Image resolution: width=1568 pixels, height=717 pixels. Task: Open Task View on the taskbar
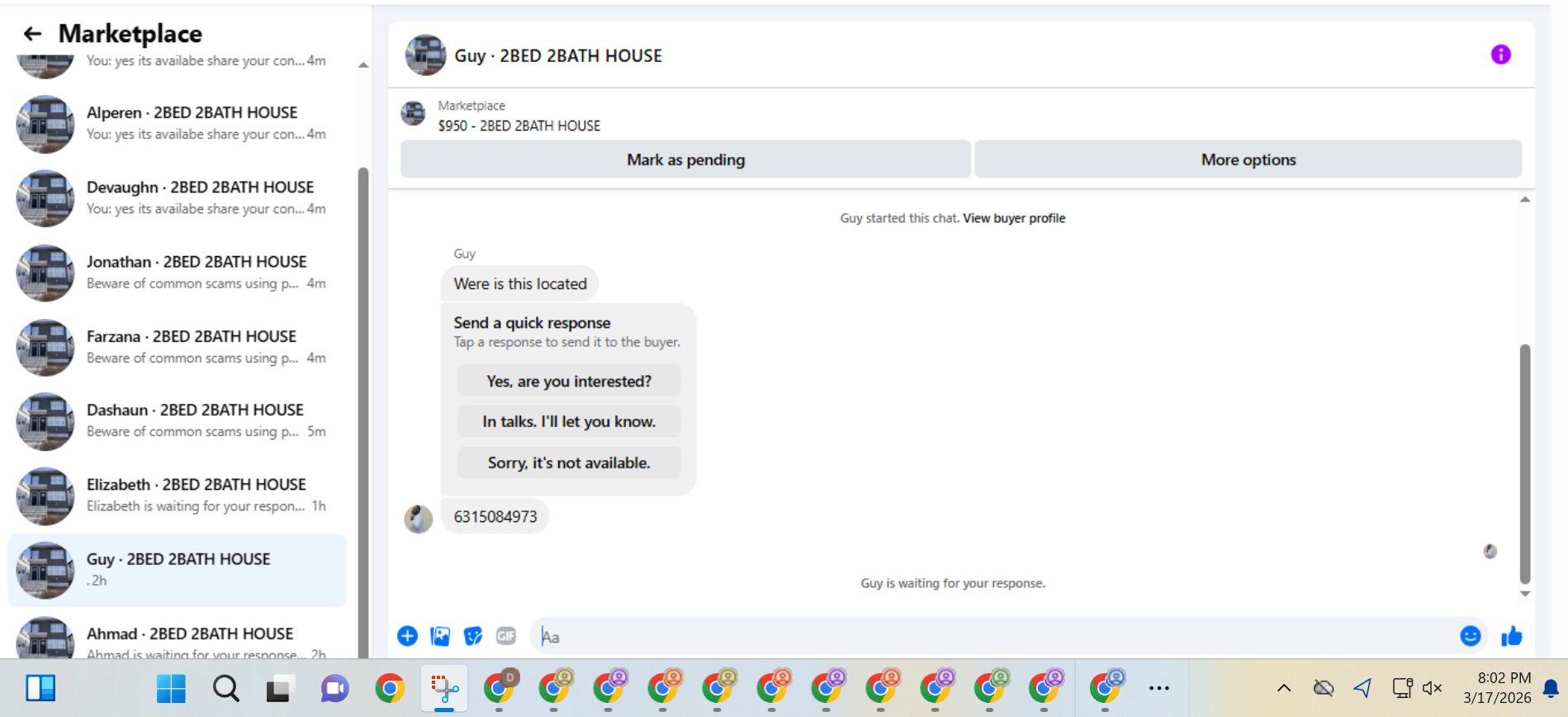pos(280,688)
